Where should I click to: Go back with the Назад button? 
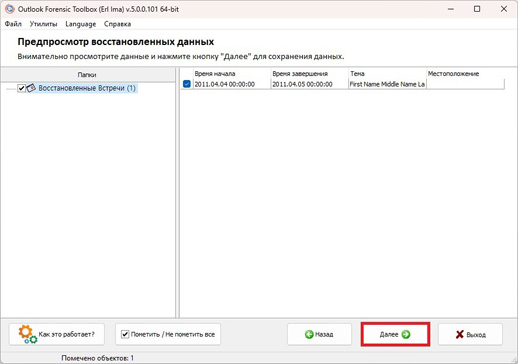[x=319, y=334]
